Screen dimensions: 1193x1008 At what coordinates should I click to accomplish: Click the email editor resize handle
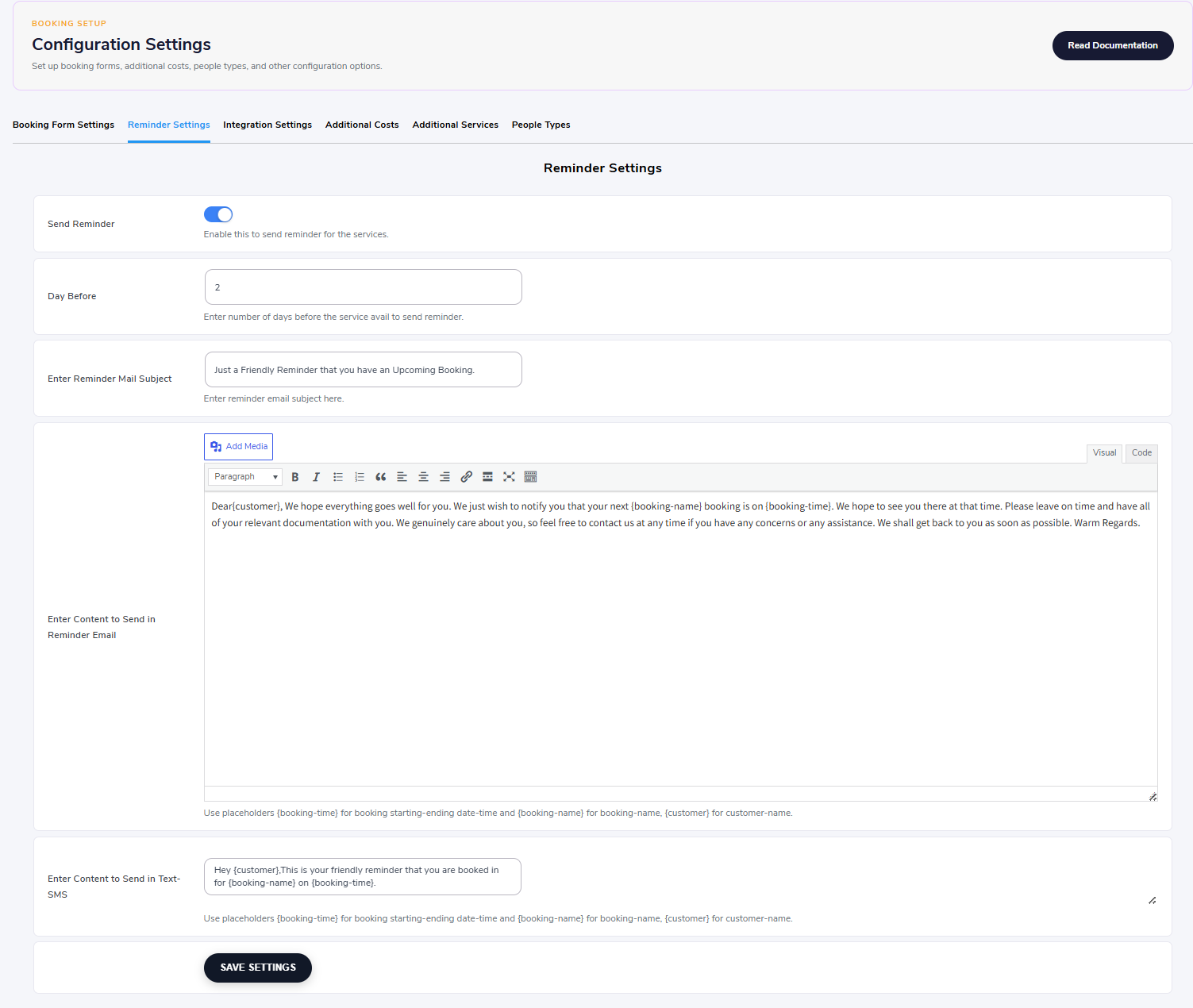tap(1153, 796)
